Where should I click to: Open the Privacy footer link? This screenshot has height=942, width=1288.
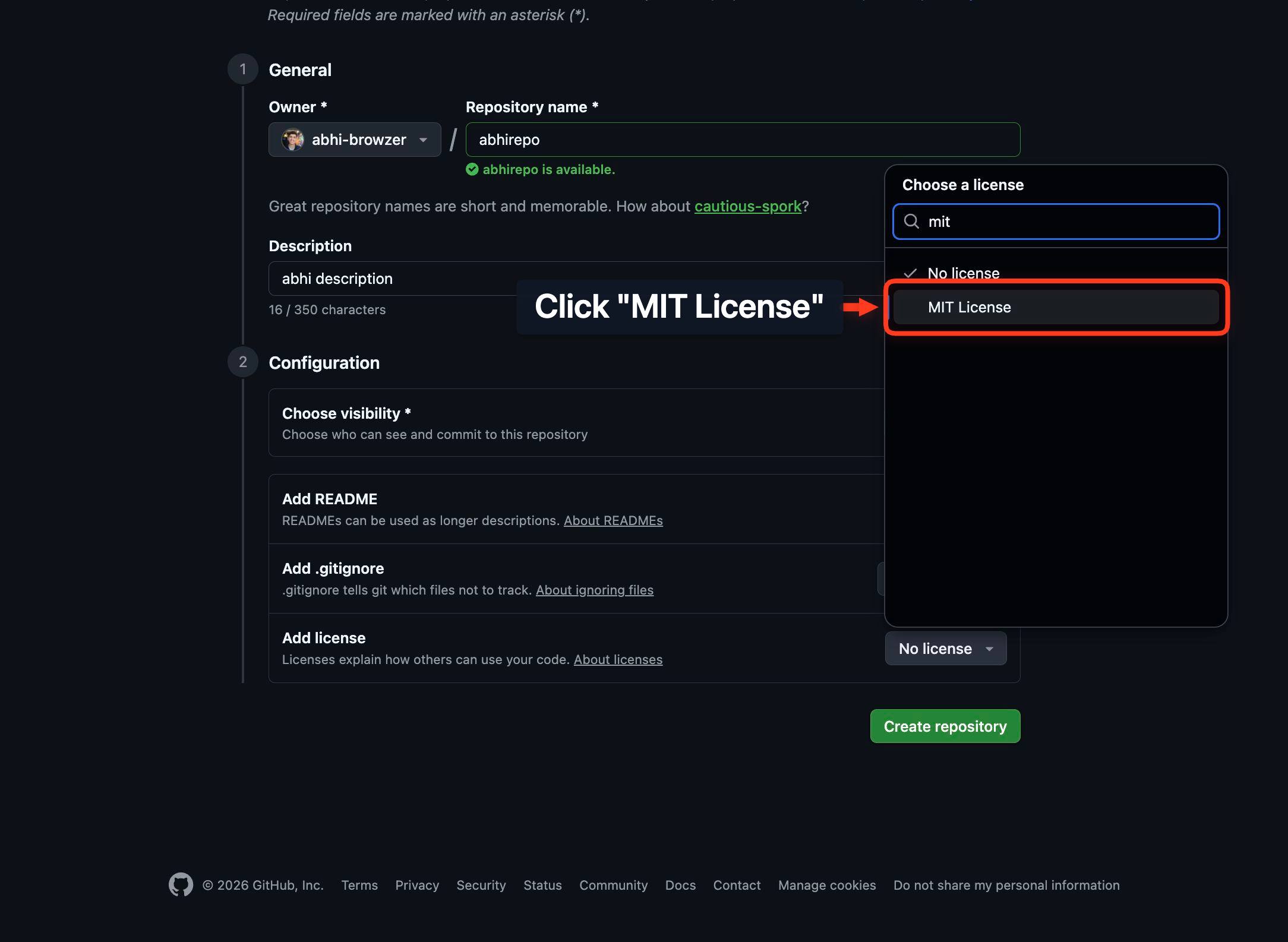[x=417, y=885]
